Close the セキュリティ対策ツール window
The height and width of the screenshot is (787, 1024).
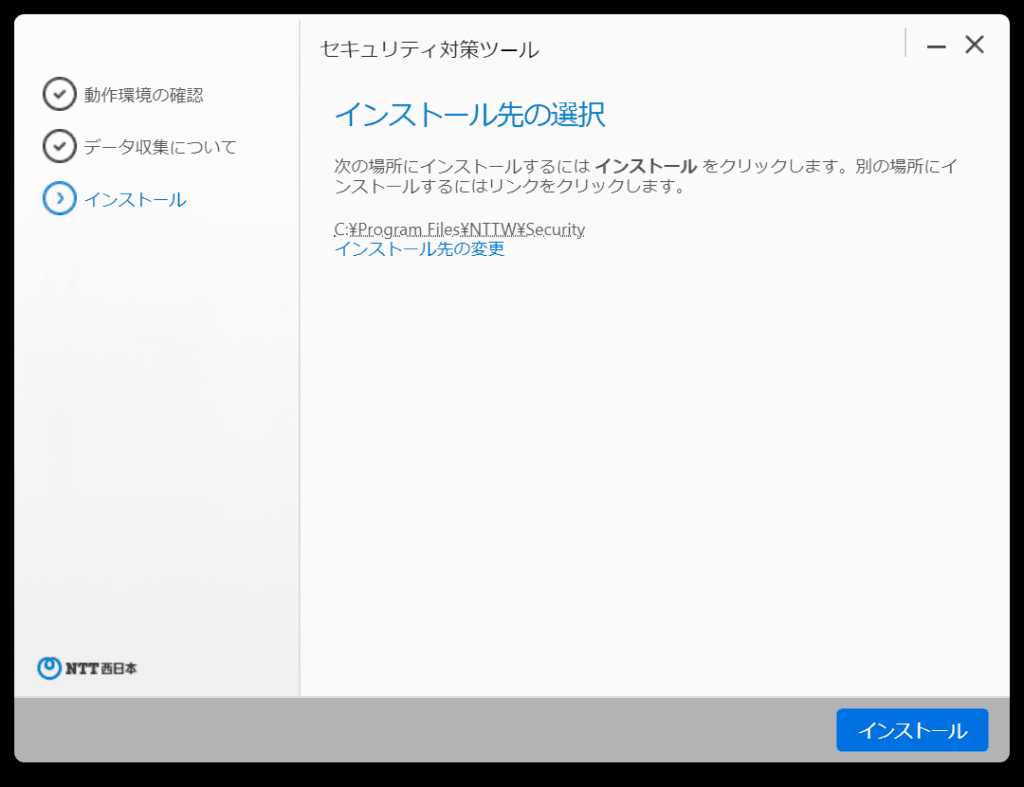point(974,44)
